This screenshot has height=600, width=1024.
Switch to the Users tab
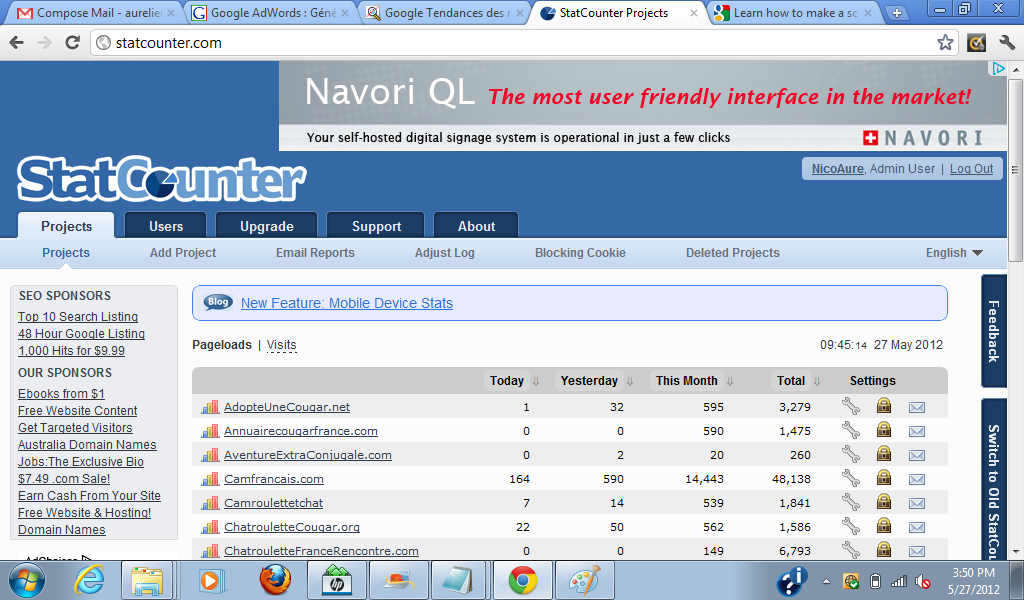[166, 226]
